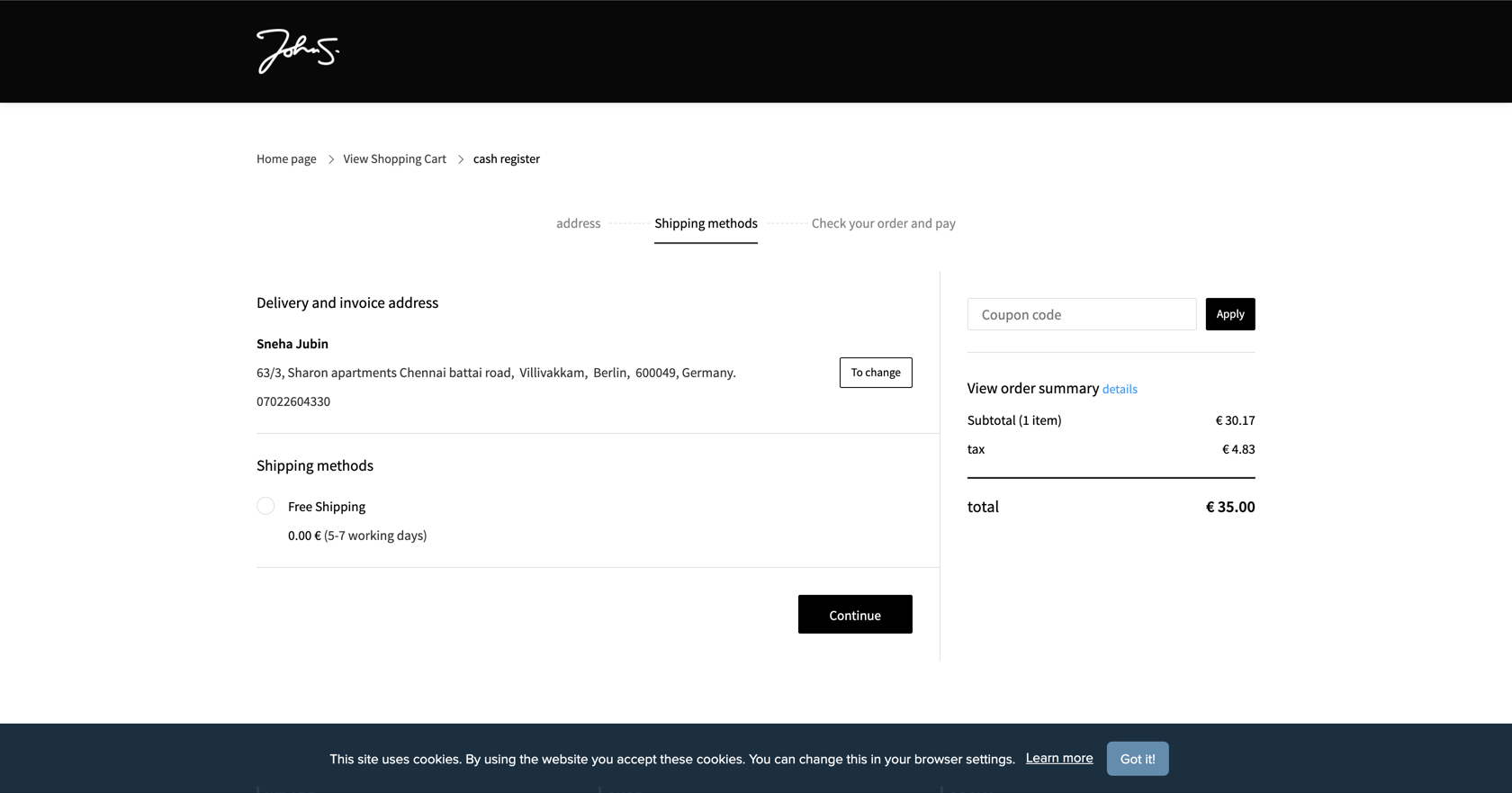Click the John S. signature logo
Screen dimensions: 1512x793
coord(297,51)
